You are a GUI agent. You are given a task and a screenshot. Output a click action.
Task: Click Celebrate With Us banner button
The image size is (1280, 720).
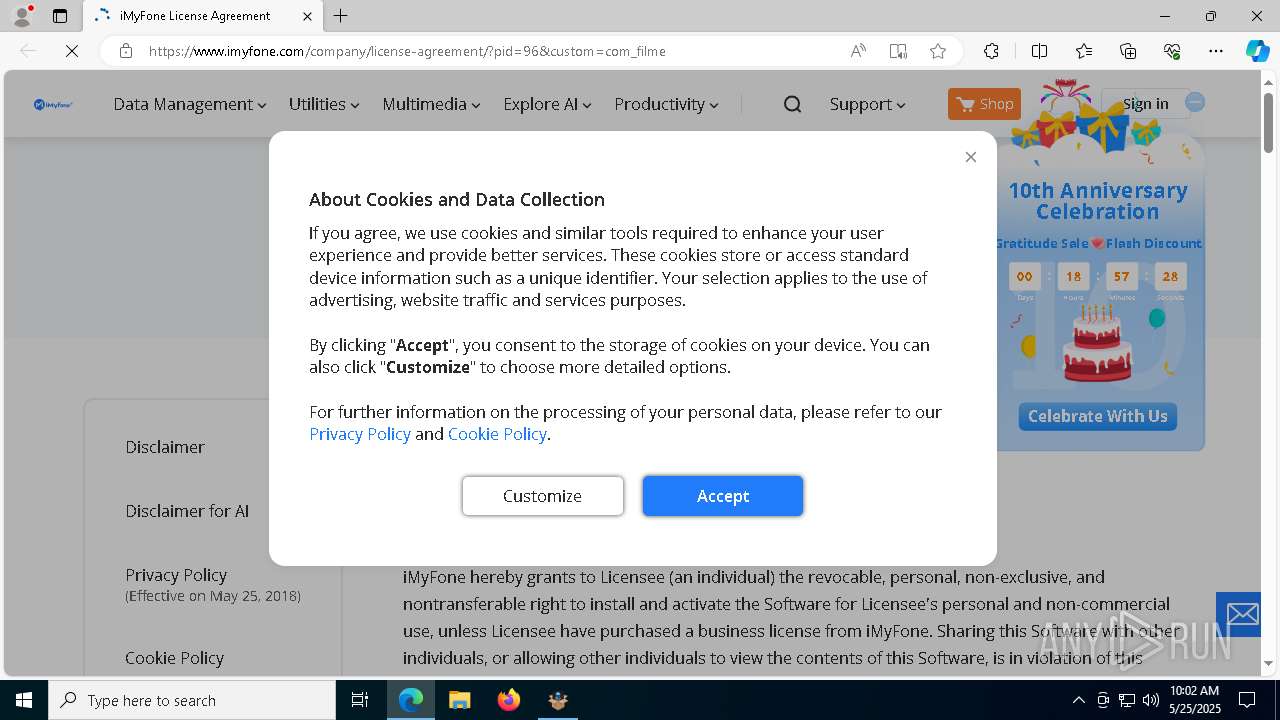[1098, 416]
